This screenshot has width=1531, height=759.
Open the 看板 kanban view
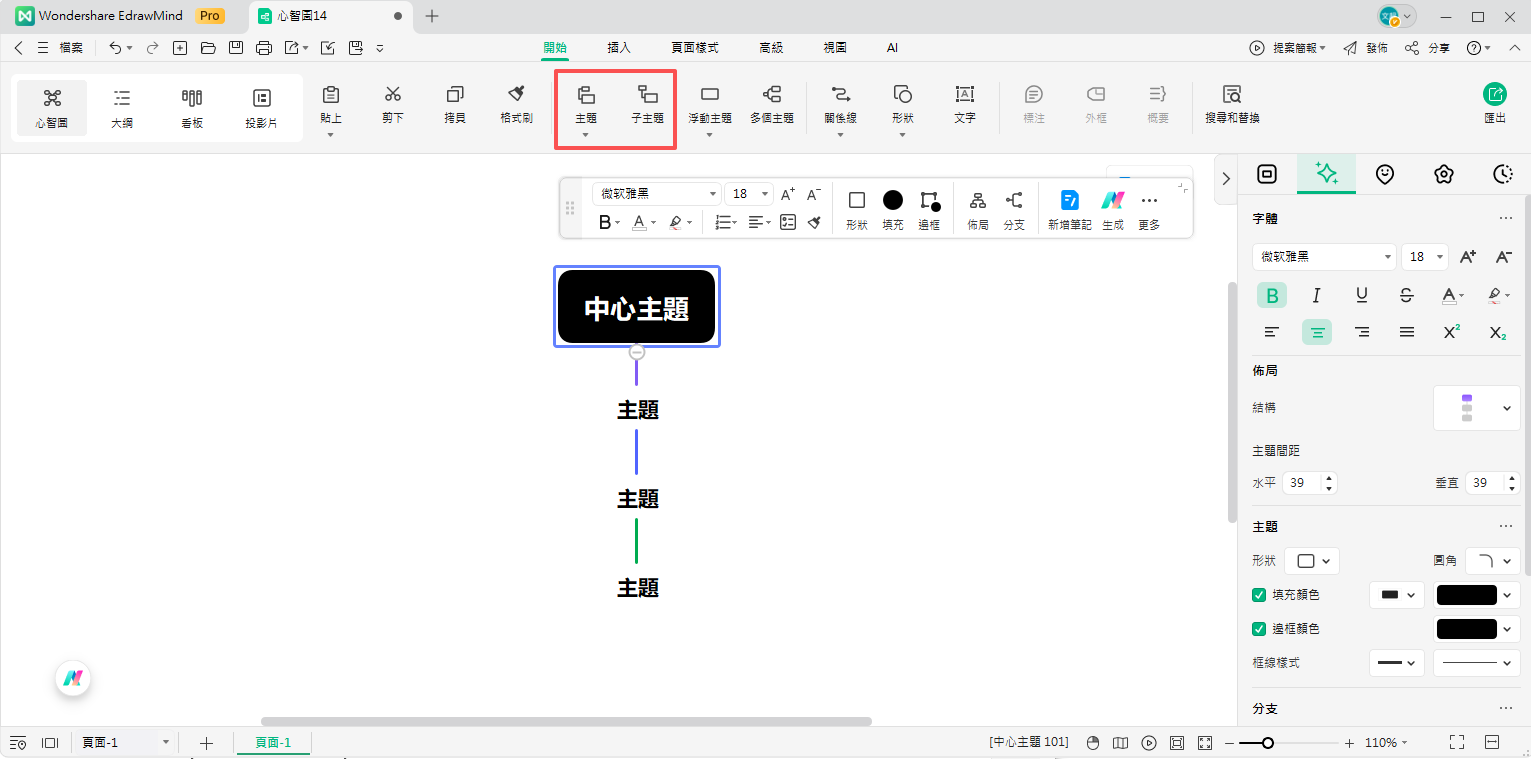pyautogui.click(x=191, y=106)
